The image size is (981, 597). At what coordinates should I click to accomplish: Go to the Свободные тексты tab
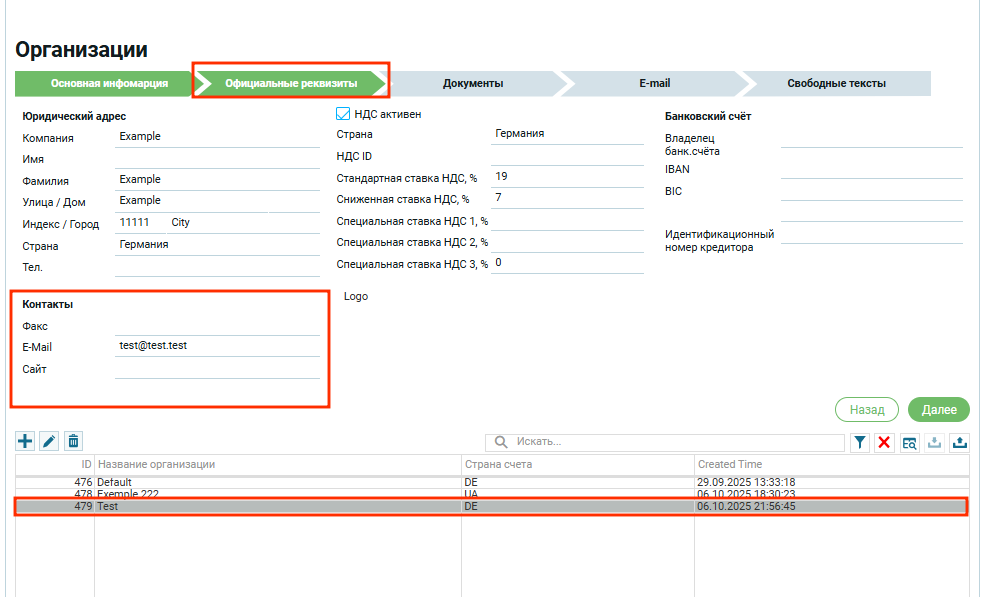[x=836, y=83]
